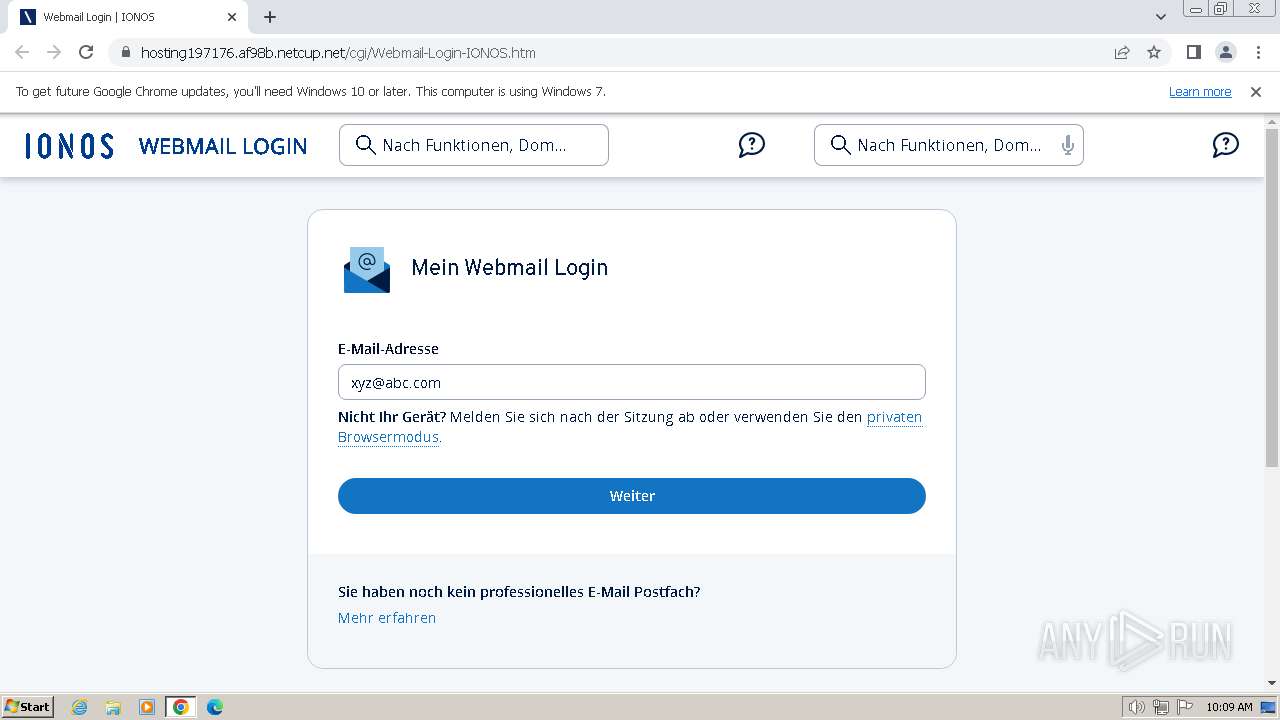Image resolution: width=1280 pixels, height=720 pixels.
Task: Open the Learn more link
Action: coord(1200,91)
